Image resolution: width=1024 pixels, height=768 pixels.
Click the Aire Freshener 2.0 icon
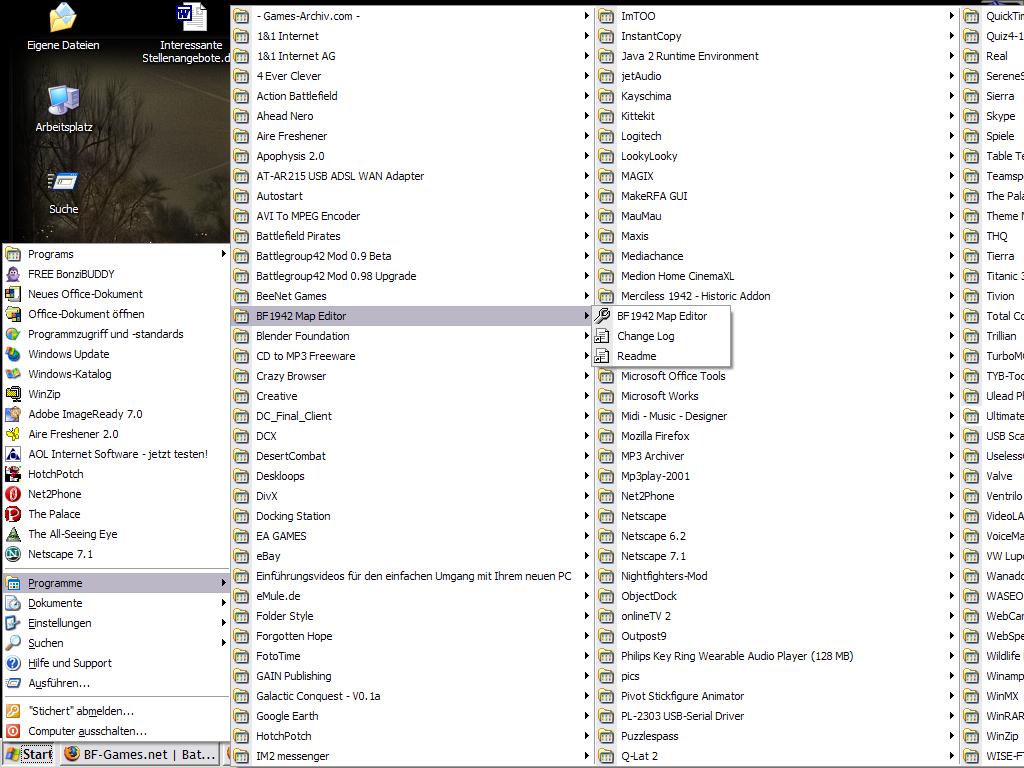tap(13, 434)
